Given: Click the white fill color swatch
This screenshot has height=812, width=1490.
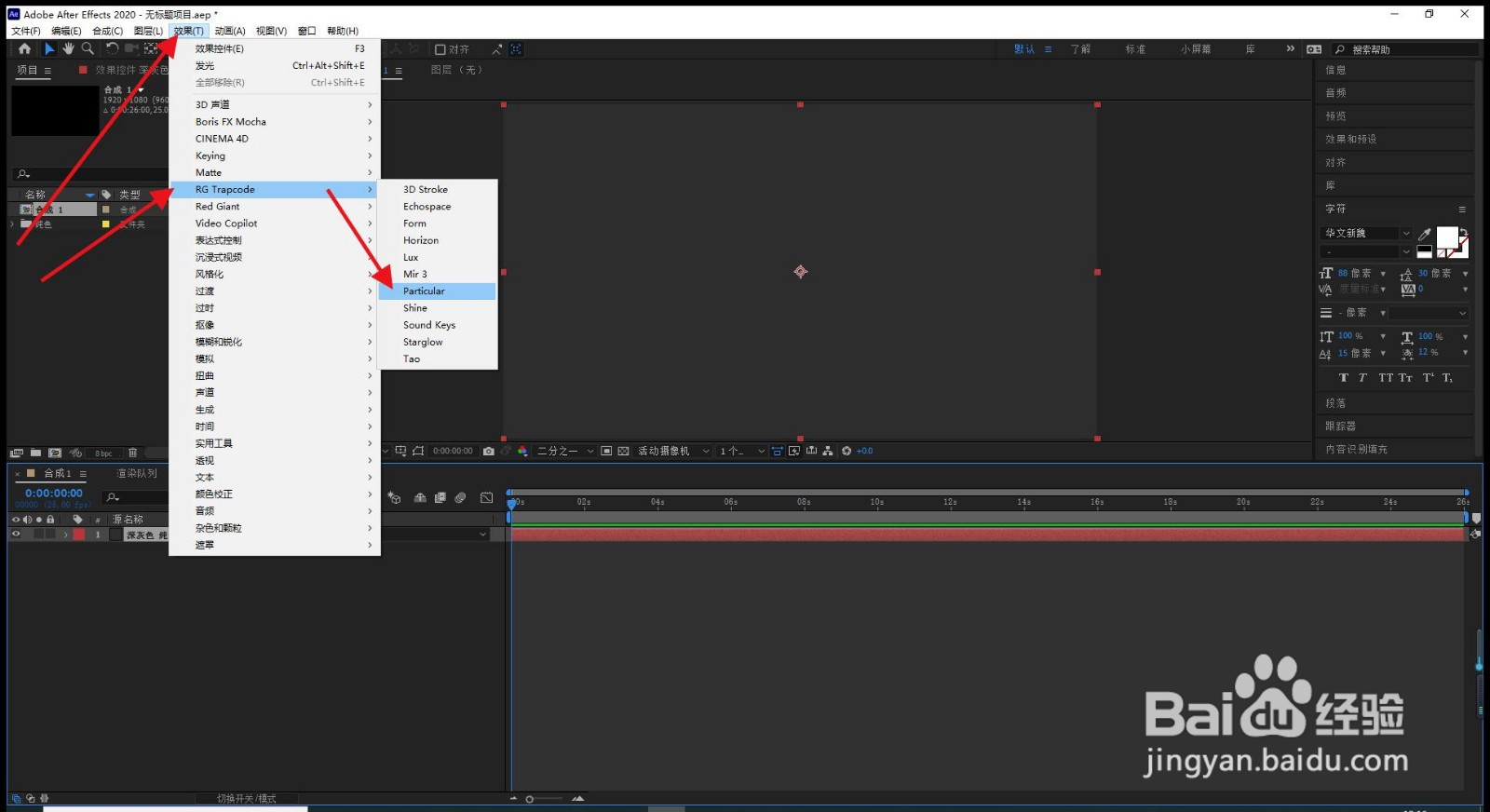Looking at the screenshot, I should click(1446, 237).
